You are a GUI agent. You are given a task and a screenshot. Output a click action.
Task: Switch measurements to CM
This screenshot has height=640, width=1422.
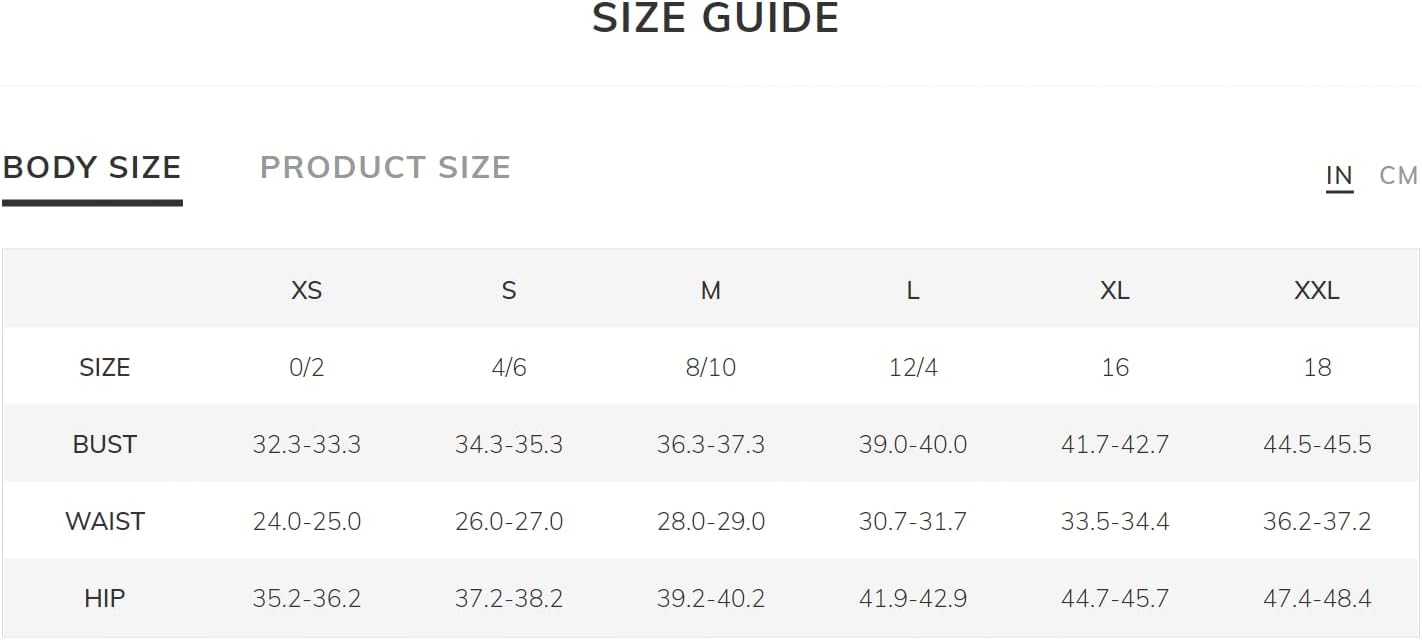click(x=1398, y=176)
